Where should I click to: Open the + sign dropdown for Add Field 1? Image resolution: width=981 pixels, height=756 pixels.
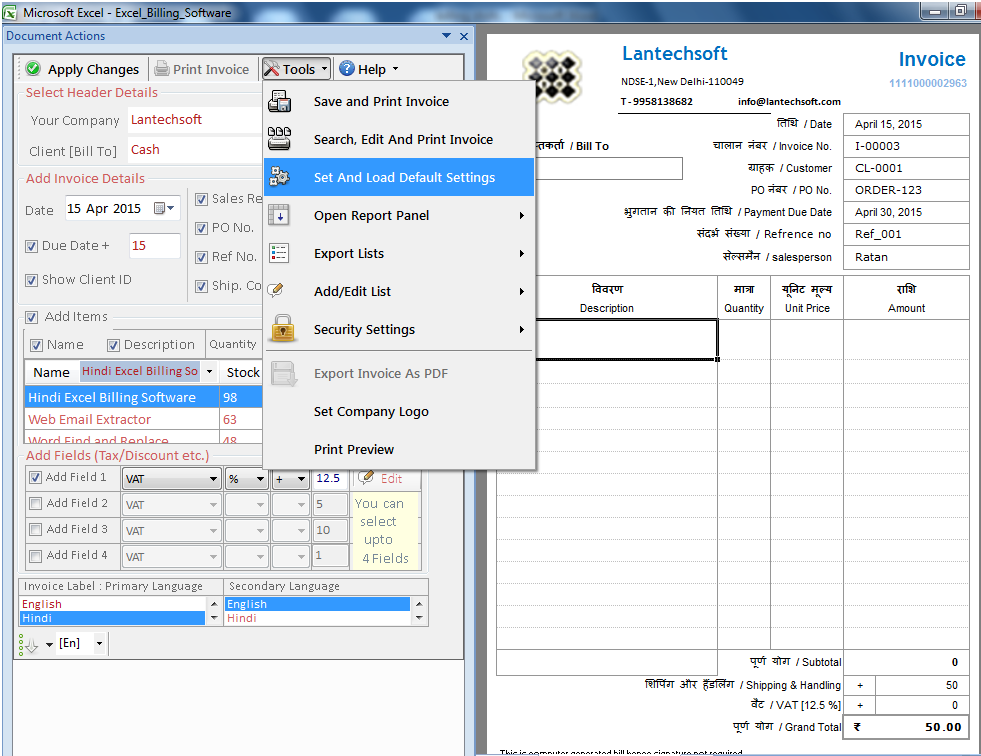302,479
